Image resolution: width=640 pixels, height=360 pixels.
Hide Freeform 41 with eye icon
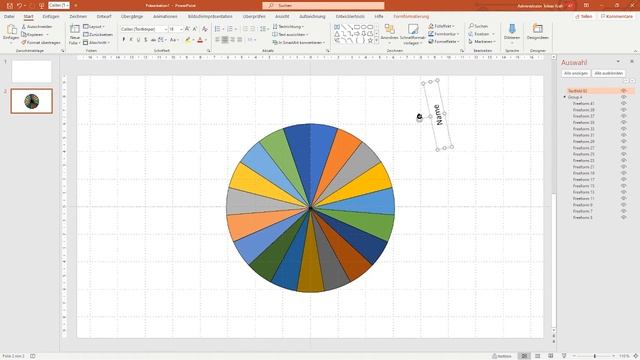623,104
